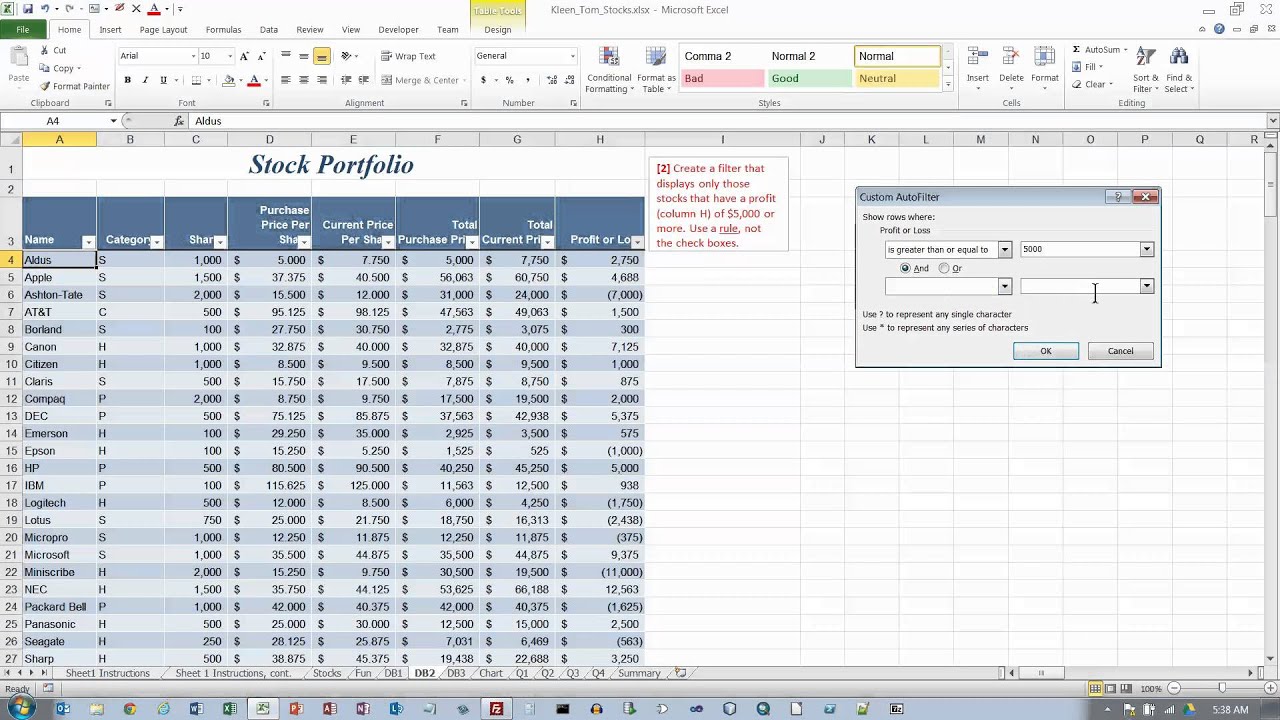Open the second comparison operator dropdown

coord(1005,287)
